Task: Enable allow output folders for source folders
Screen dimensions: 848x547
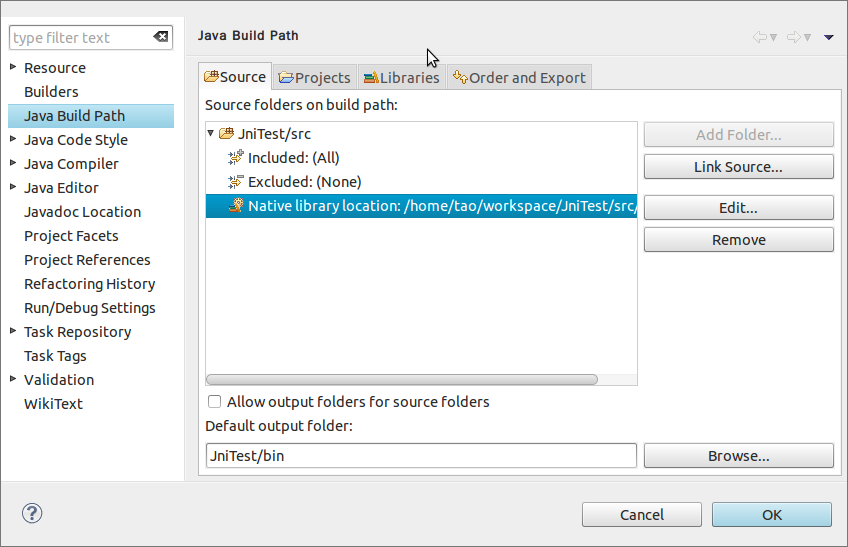Action: pos(214,402)
